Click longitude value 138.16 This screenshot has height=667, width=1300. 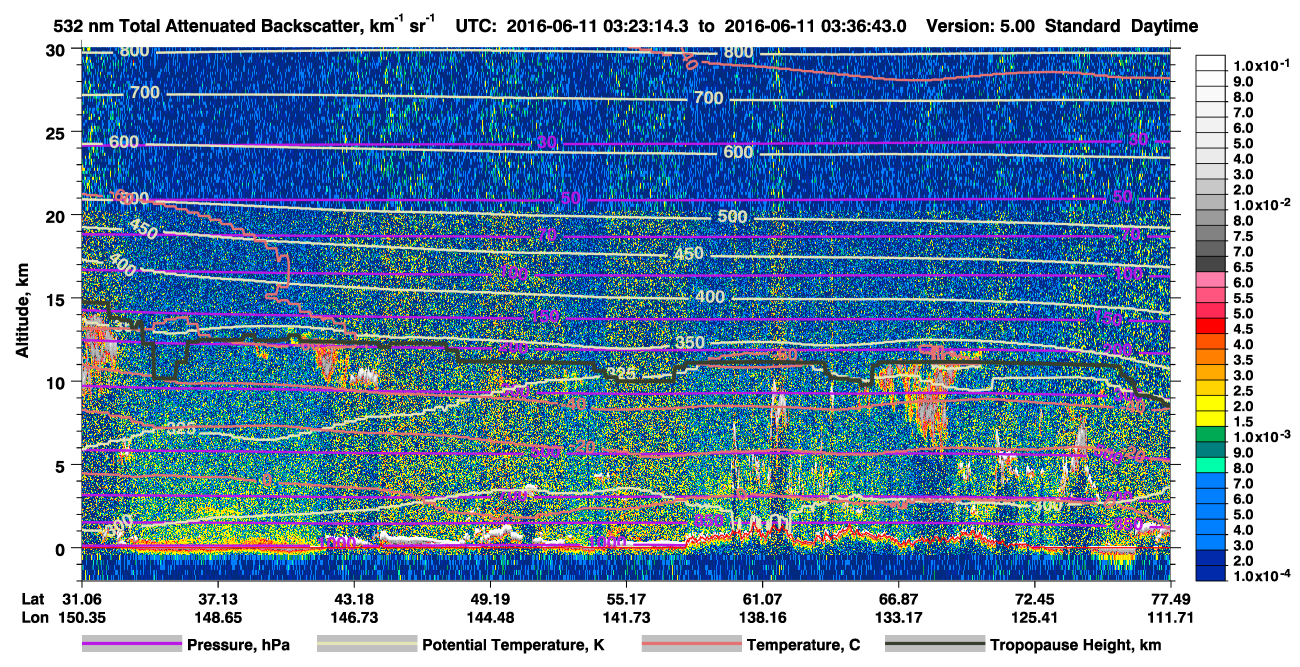[x=762, y=617]
